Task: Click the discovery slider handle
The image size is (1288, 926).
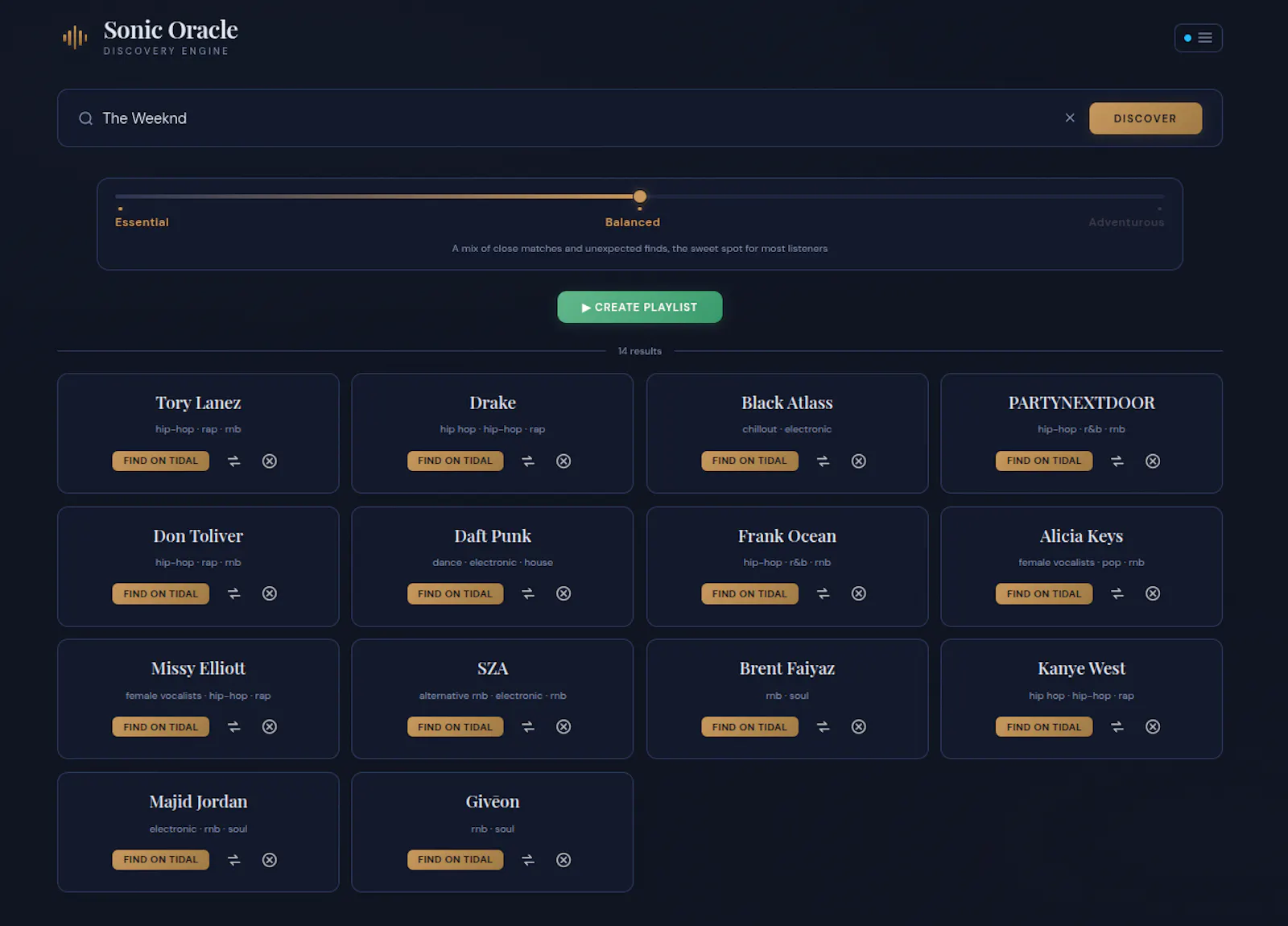Action: [640, 196]
